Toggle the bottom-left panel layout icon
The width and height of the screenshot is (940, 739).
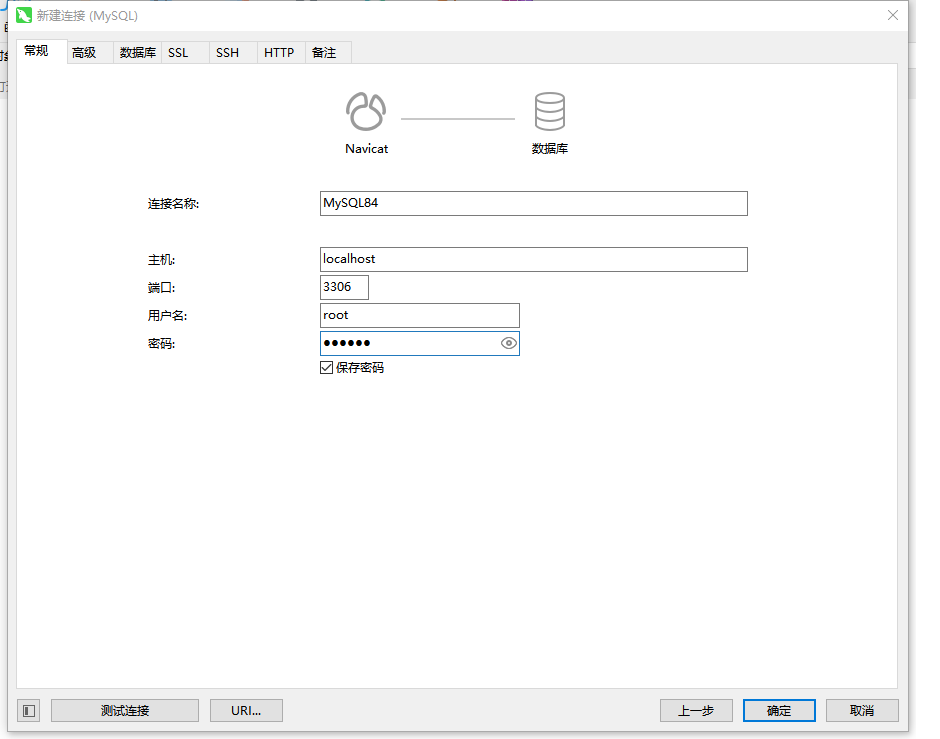[x=29, y=710]
